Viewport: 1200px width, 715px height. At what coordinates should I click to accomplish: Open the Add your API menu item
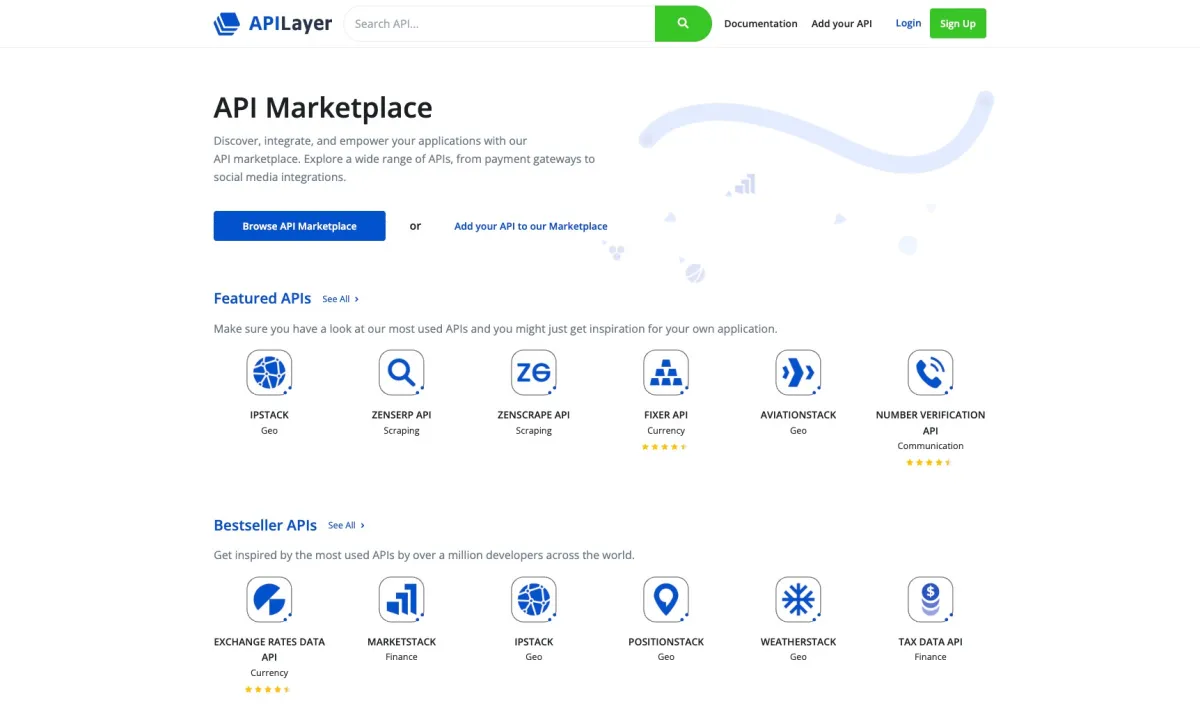pyautogui.click(x=842, y=24)
